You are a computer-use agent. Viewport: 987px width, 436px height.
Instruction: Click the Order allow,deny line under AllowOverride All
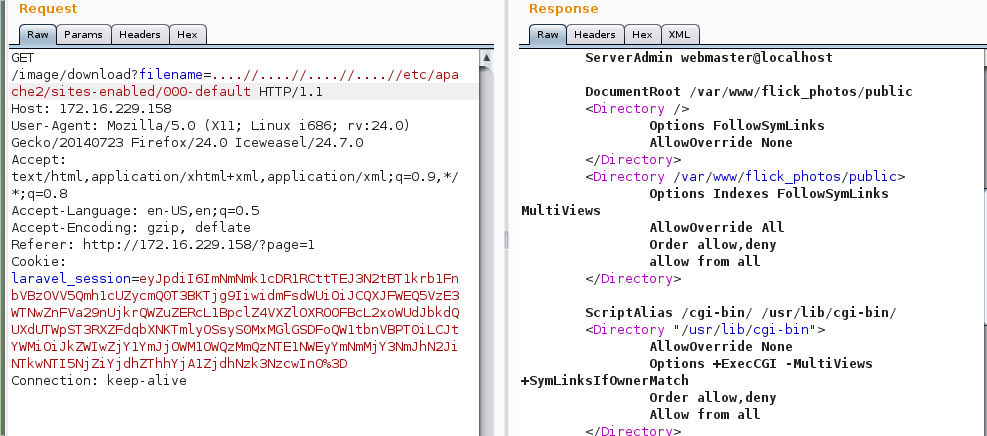(x=713, y=245)
